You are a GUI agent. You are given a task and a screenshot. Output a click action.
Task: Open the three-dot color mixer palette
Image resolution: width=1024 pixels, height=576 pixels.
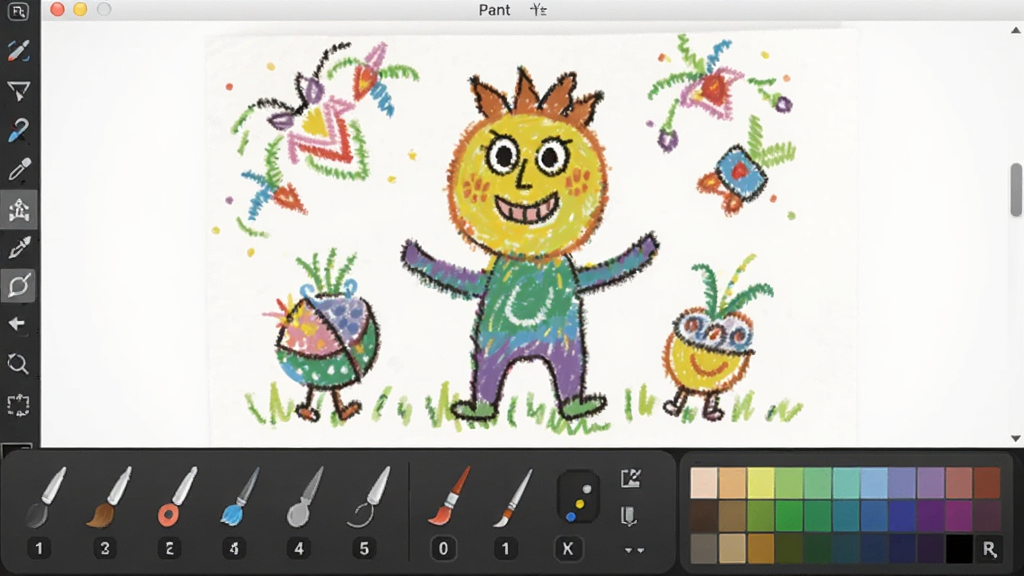[x=578, y=497]
